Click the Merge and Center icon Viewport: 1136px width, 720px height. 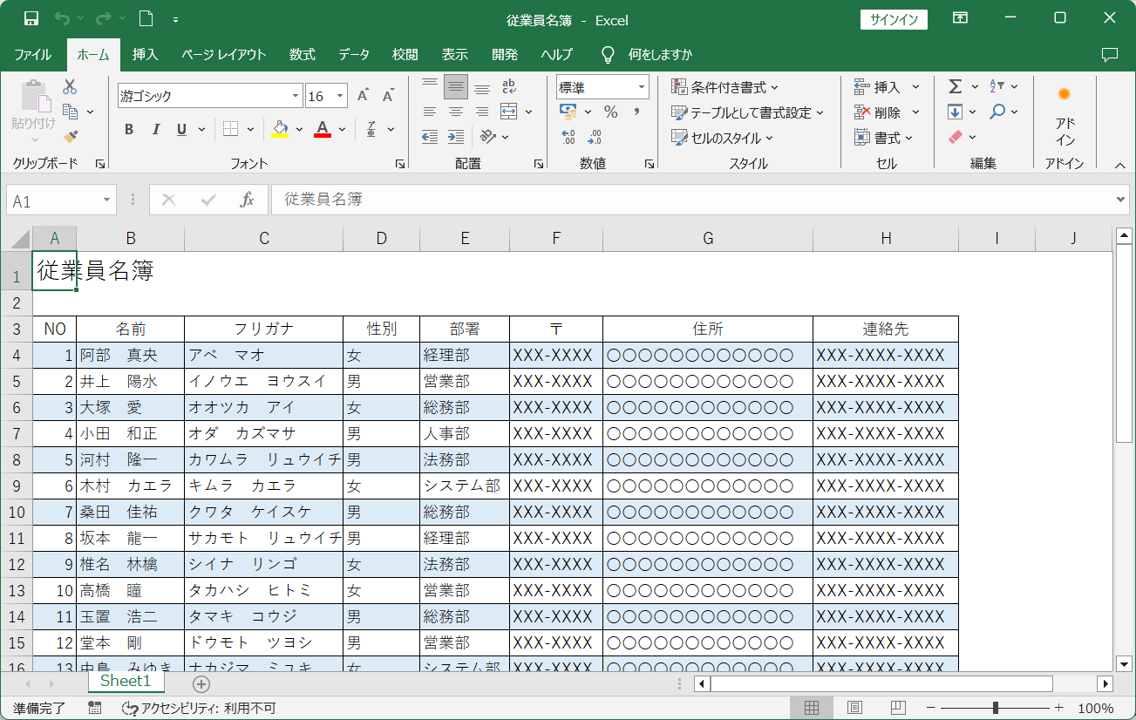[x=509, y=112]
